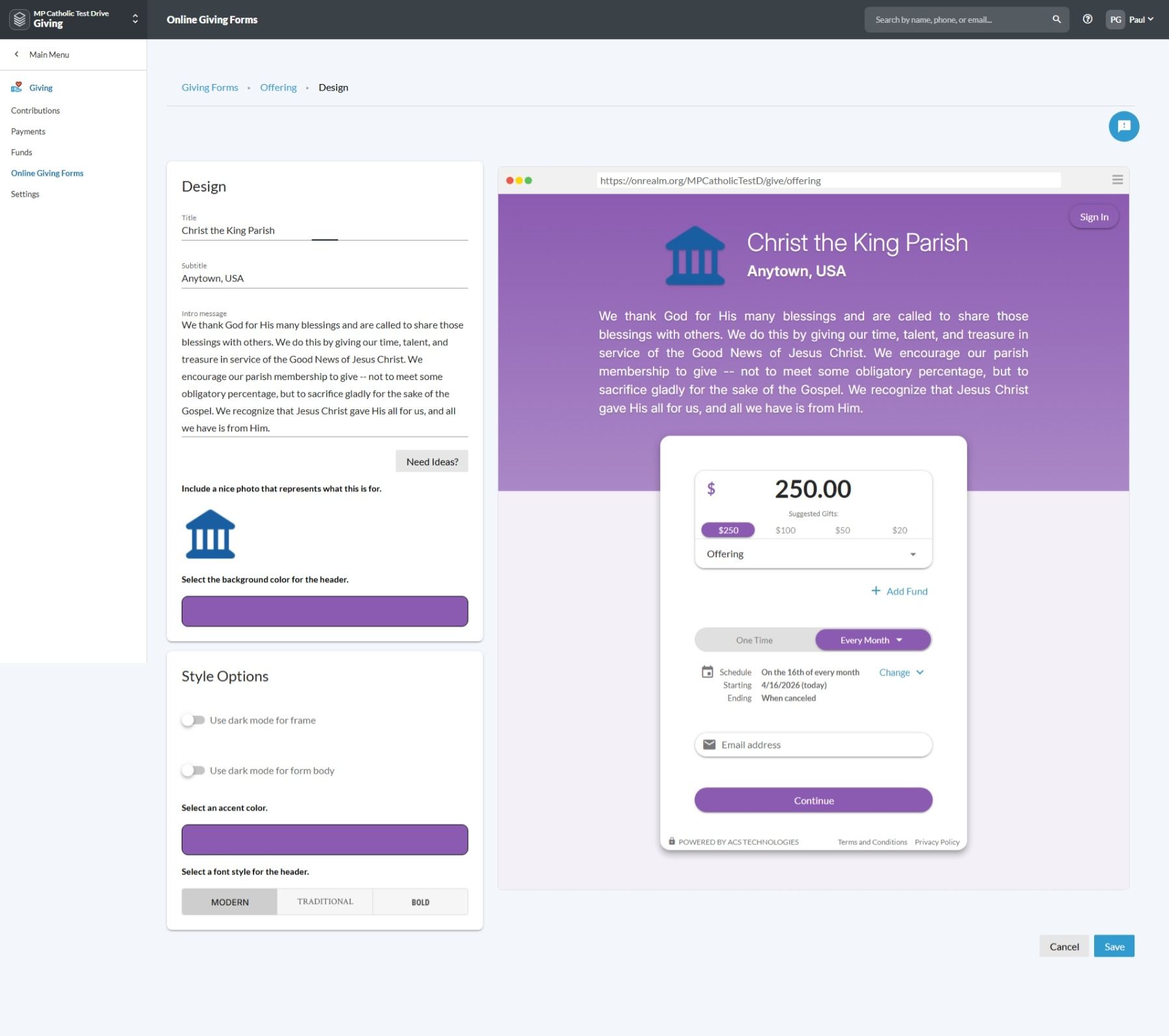This screenshot has height=1036, width=1169.
Task: Click the padlock icon by Powered By
Action: (672, 841)
